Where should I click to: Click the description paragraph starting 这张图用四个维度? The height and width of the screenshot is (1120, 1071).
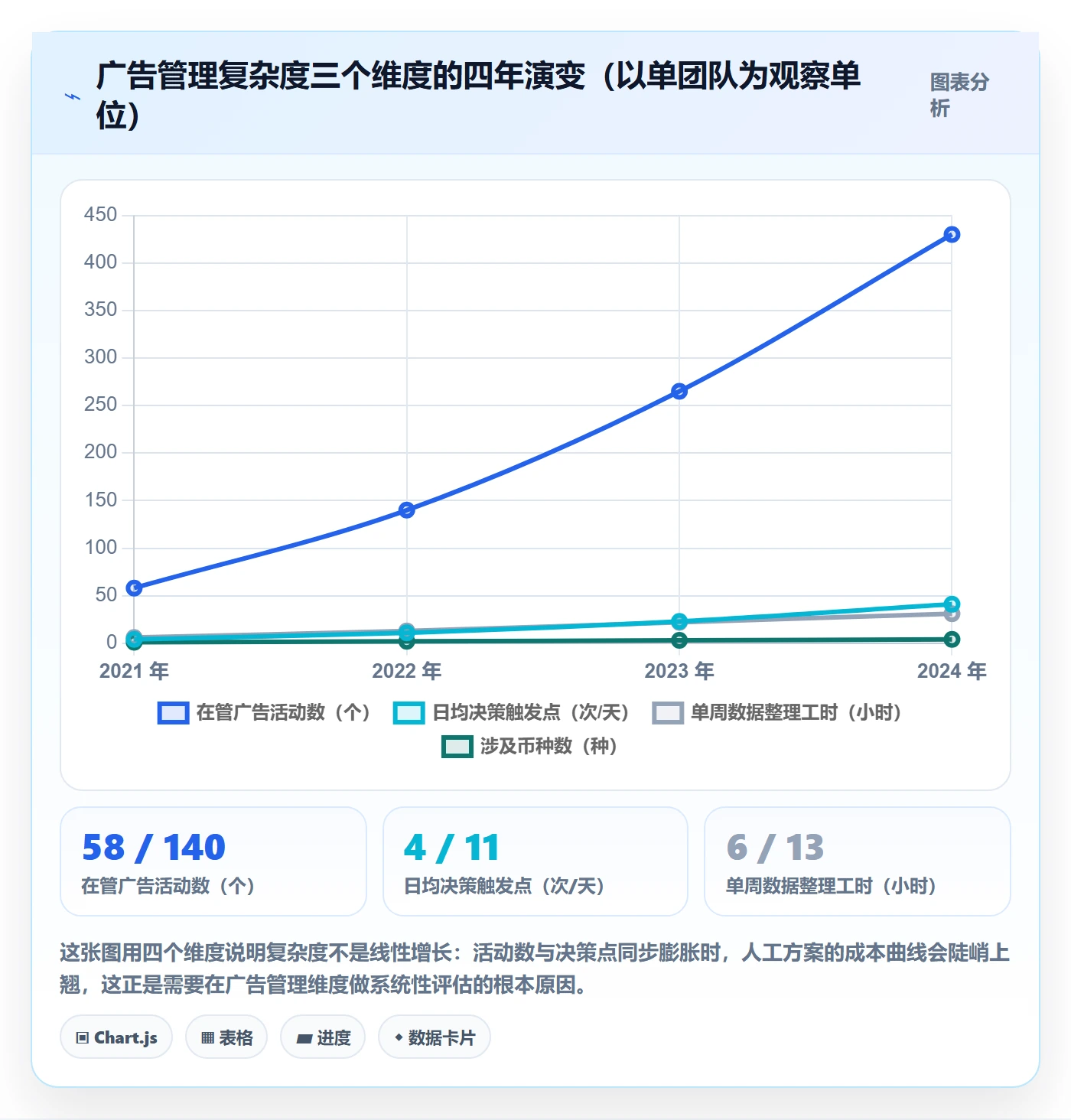[x=535, y=969]
